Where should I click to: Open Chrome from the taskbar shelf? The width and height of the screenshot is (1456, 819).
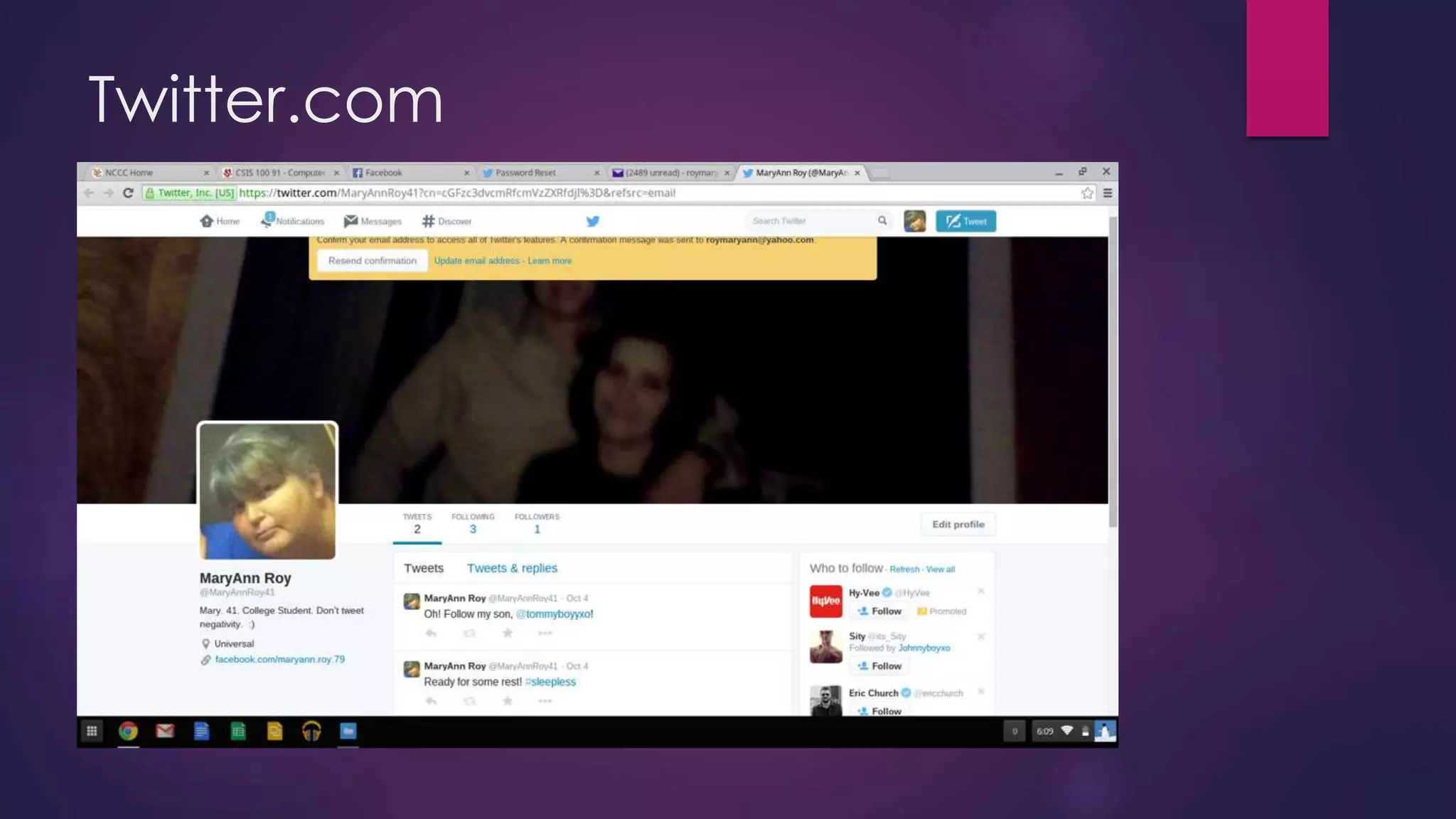tap(128, 731)
